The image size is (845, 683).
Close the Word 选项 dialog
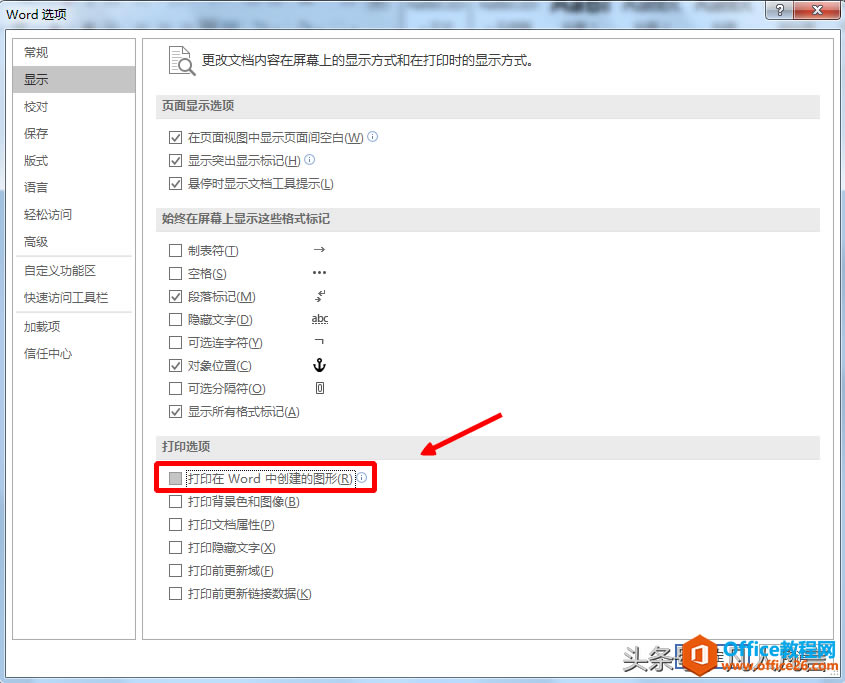point(817,10)
